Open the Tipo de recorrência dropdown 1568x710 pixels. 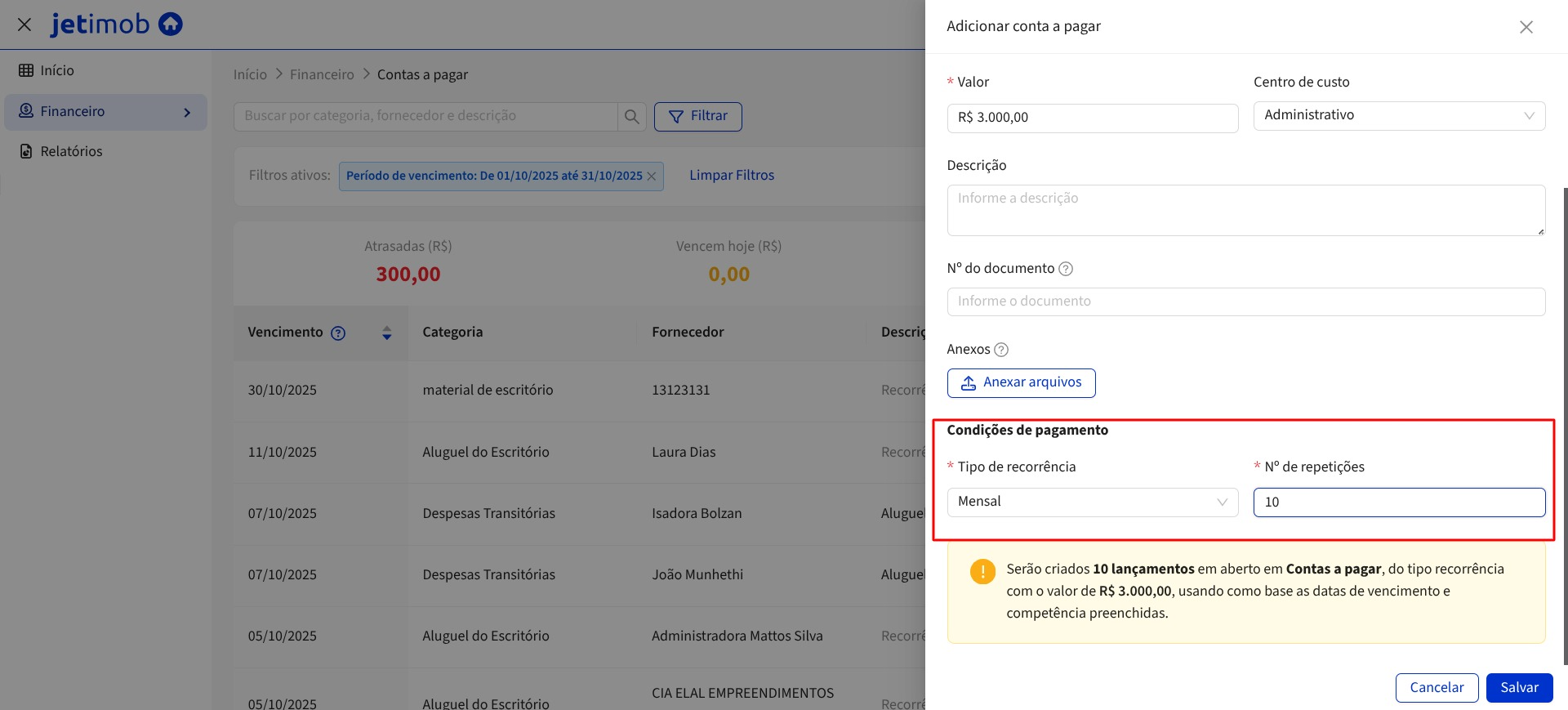coord(1092,502)
